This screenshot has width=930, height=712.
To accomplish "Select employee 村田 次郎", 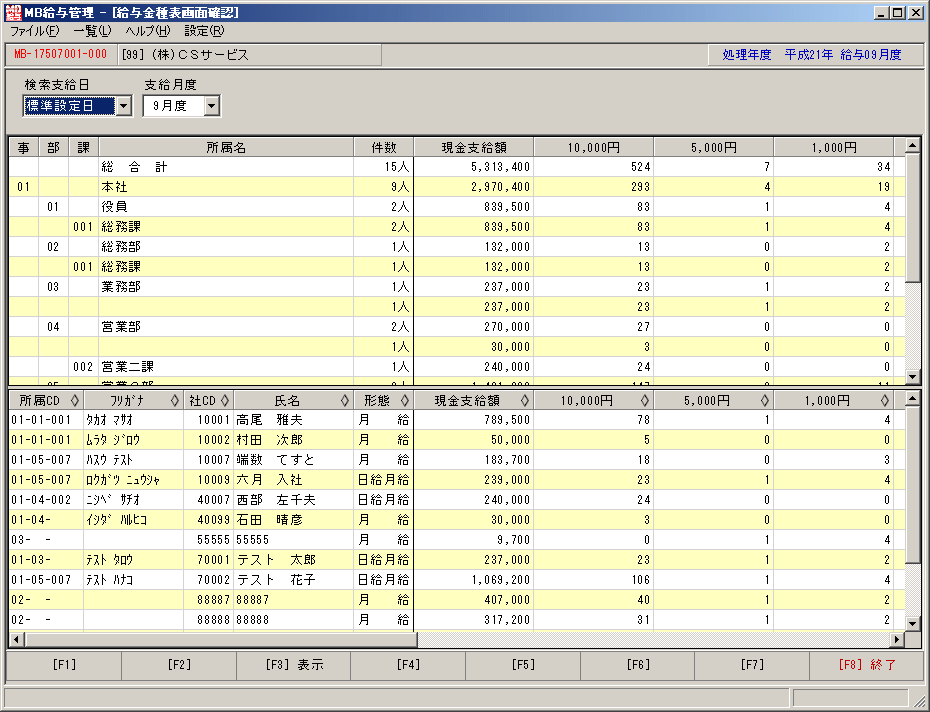I will (x=457, y=440).
